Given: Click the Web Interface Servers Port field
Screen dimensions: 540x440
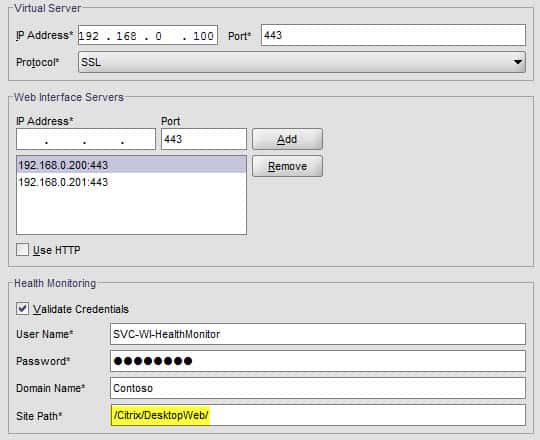Looking at the screenshot, I should coord(204,139).
